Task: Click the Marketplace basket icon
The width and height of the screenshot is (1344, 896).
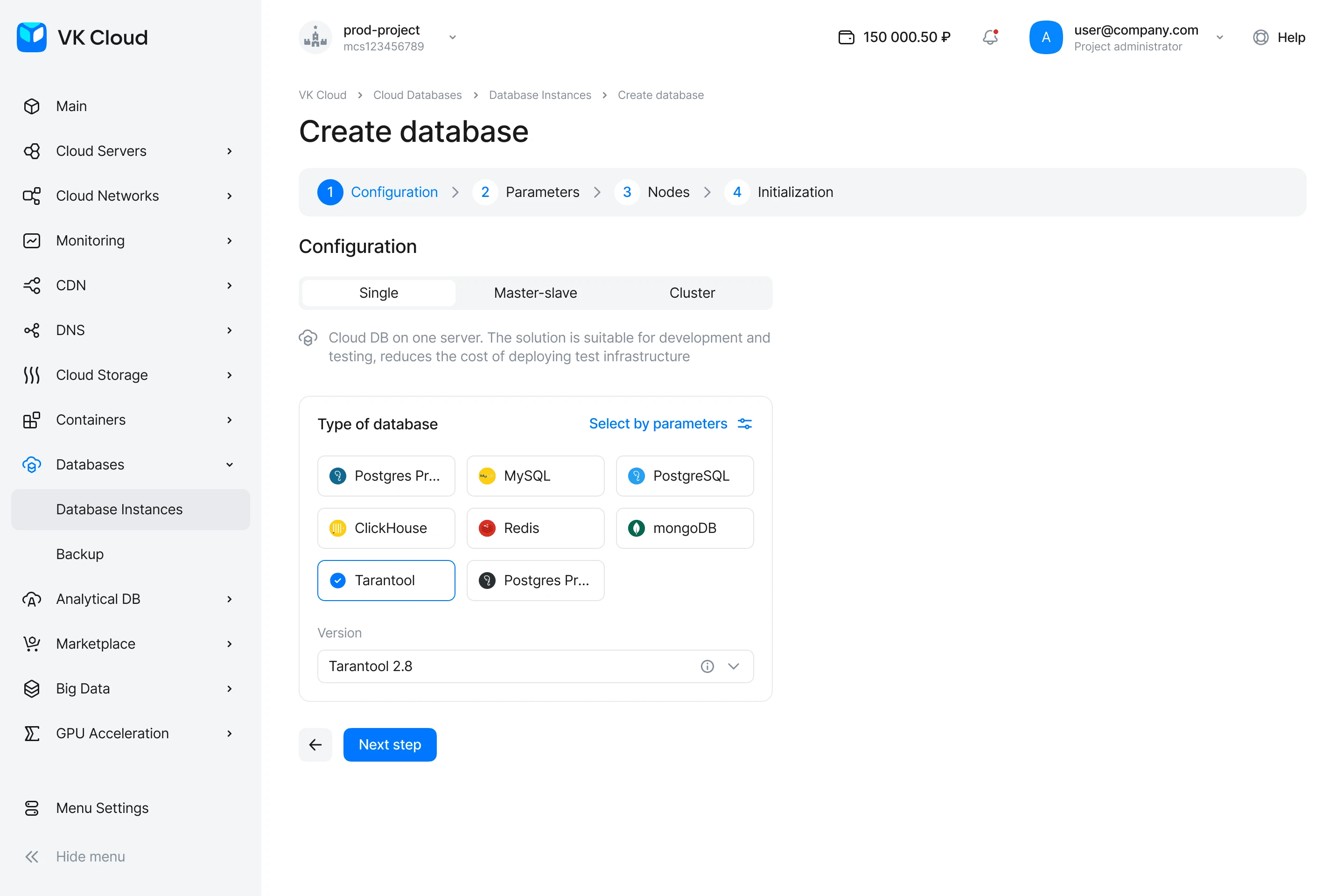Action: 32,644
